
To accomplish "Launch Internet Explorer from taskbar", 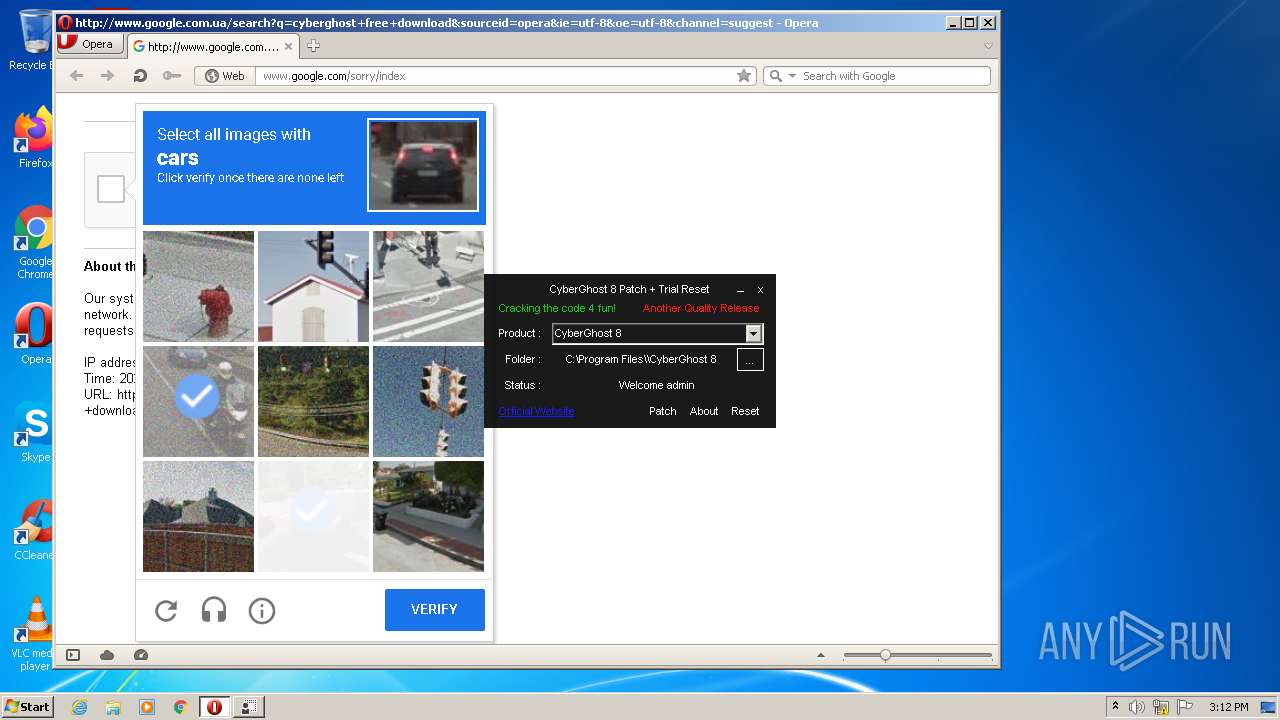I will [80, 707].
